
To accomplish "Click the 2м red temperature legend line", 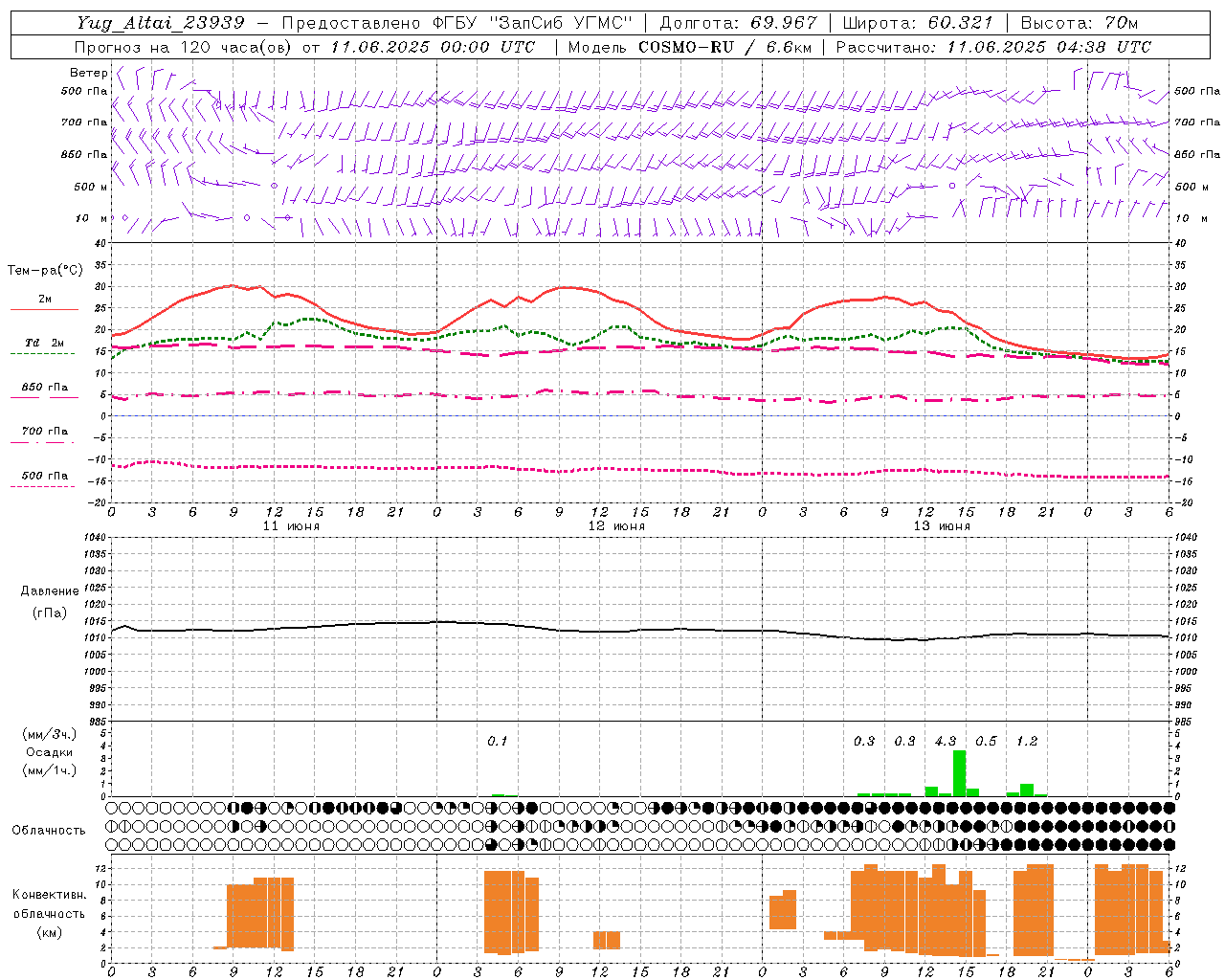I will (44, 309).
